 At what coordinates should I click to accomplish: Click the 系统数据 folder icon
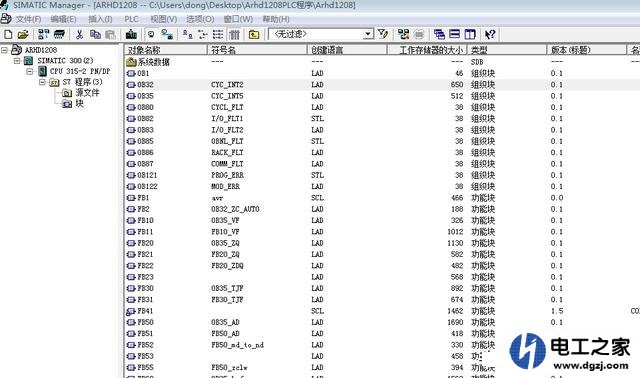click(x=131, y=62)
